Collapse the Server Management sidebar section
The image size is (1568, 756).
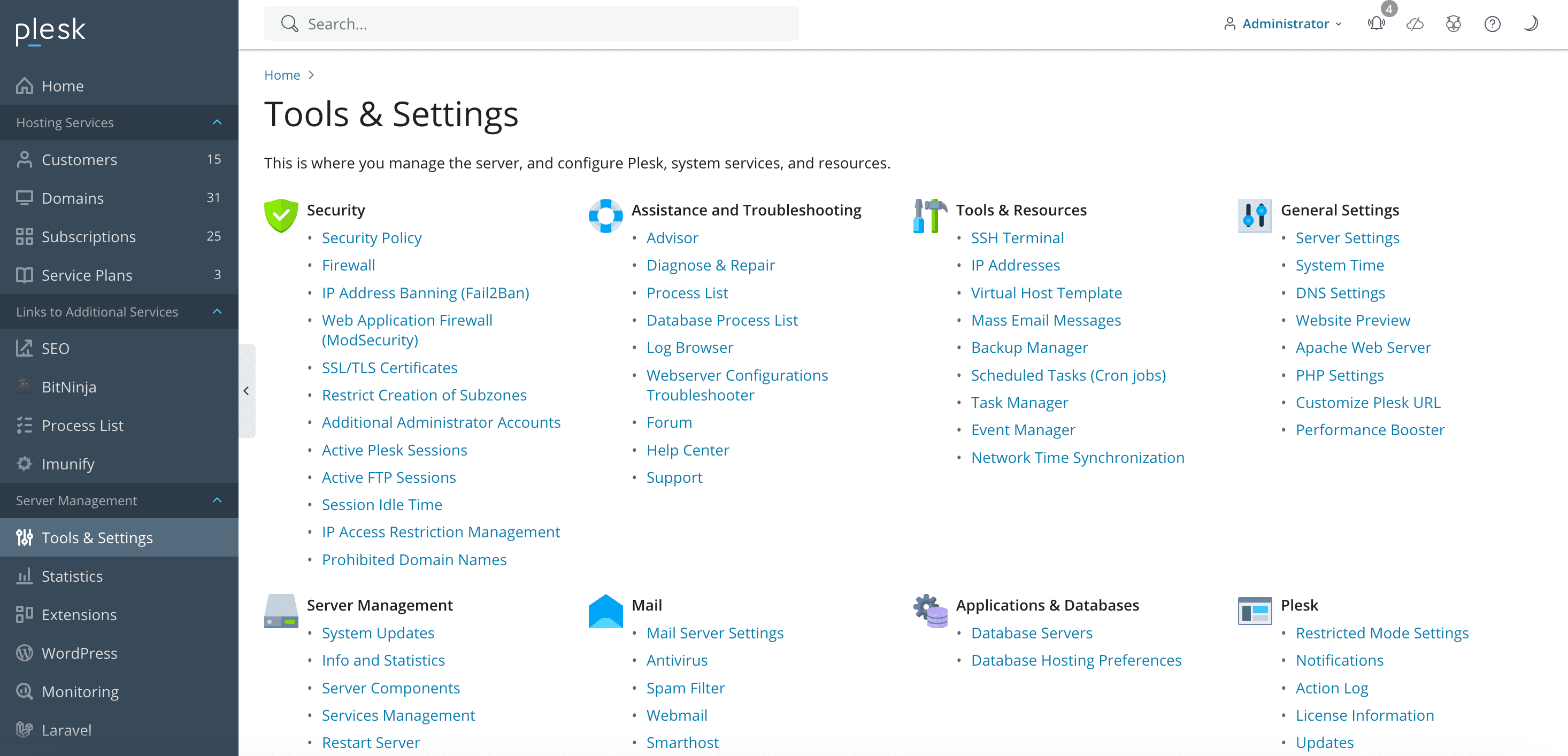[x=217, y=500]
